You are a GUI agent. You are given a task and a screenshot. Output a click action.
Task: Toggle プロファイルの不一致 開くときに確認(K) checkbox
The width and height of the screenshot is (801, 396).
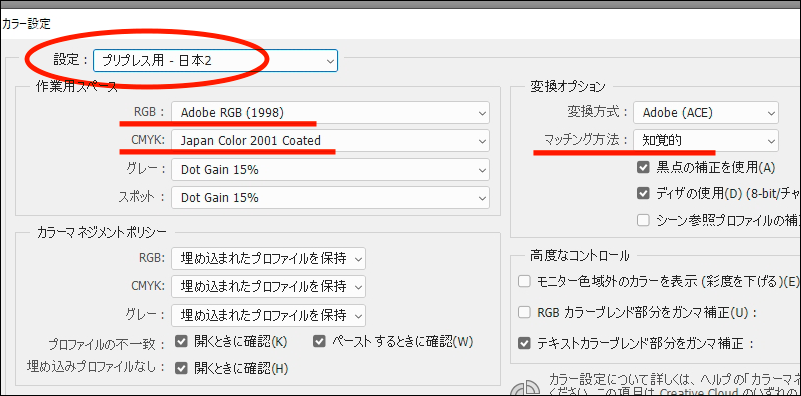(x=181, y=341)
